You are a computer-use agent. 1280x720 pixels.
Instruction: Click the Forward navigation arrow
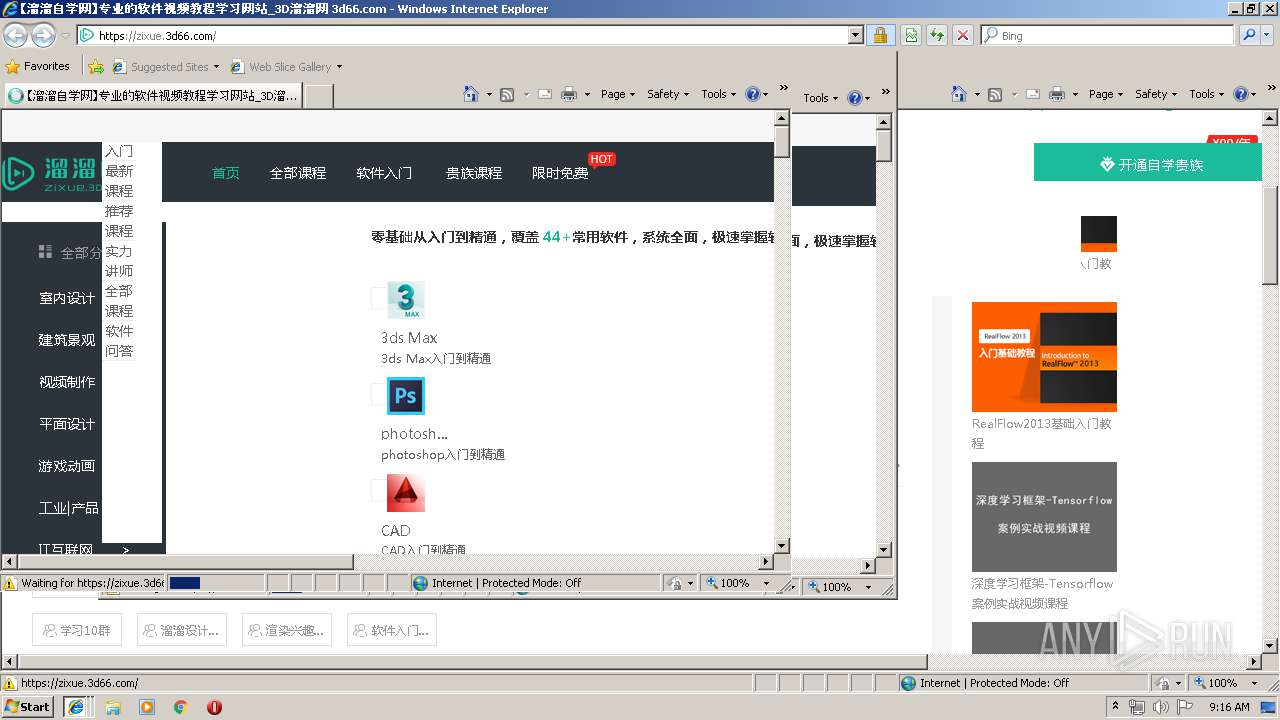[43, 35]
